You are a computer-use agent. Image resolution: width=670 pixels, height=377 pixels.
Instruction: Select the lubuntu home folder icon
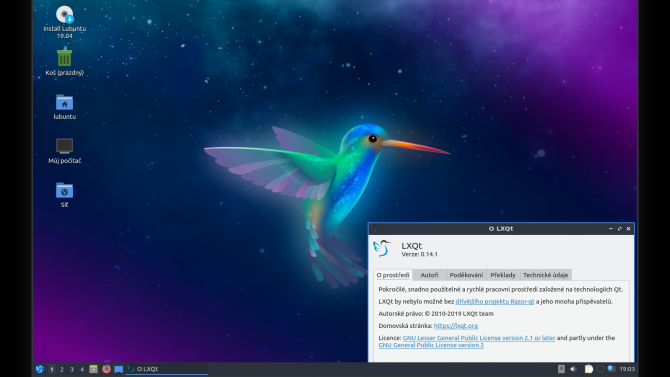[65, 107]
